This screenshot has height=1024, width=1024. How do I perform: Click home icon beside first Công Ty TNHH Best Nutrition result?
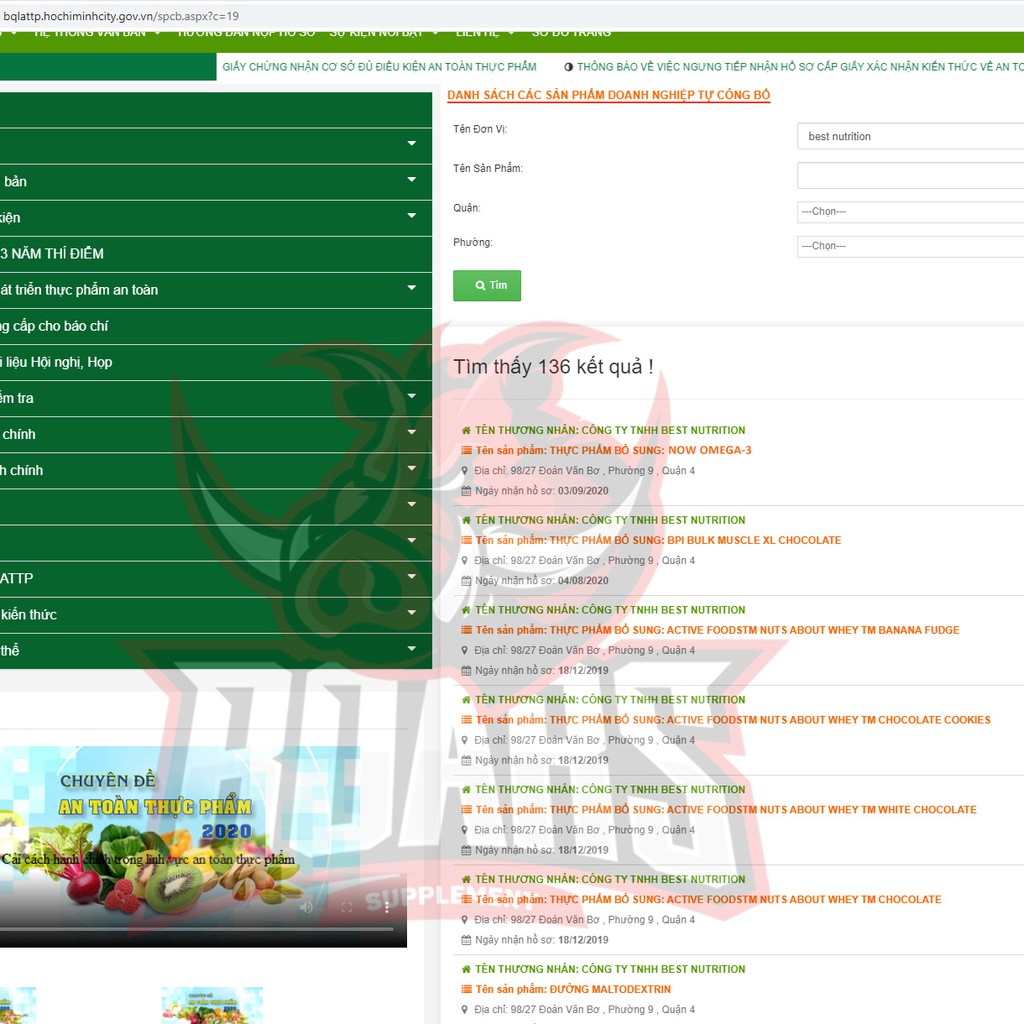466,431
